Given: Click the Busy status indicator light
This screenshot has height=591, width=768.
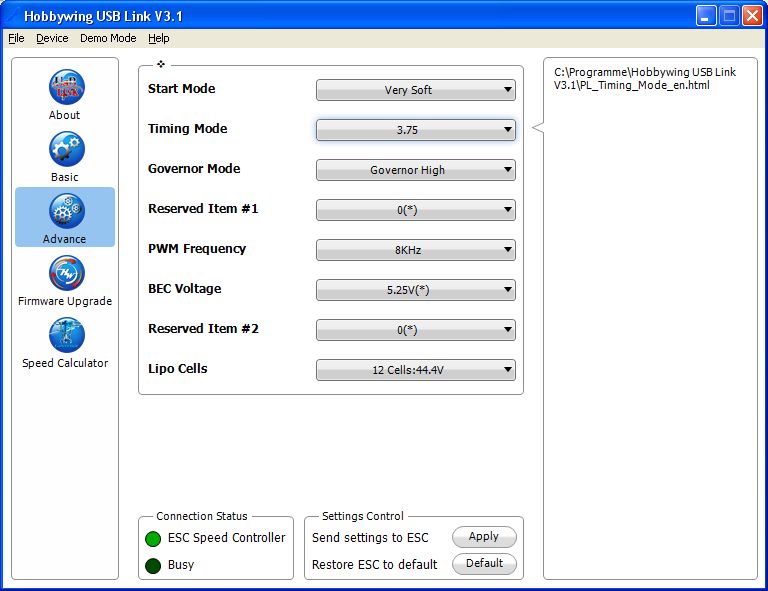Looking at the screenshot, I should click(153, 566).
